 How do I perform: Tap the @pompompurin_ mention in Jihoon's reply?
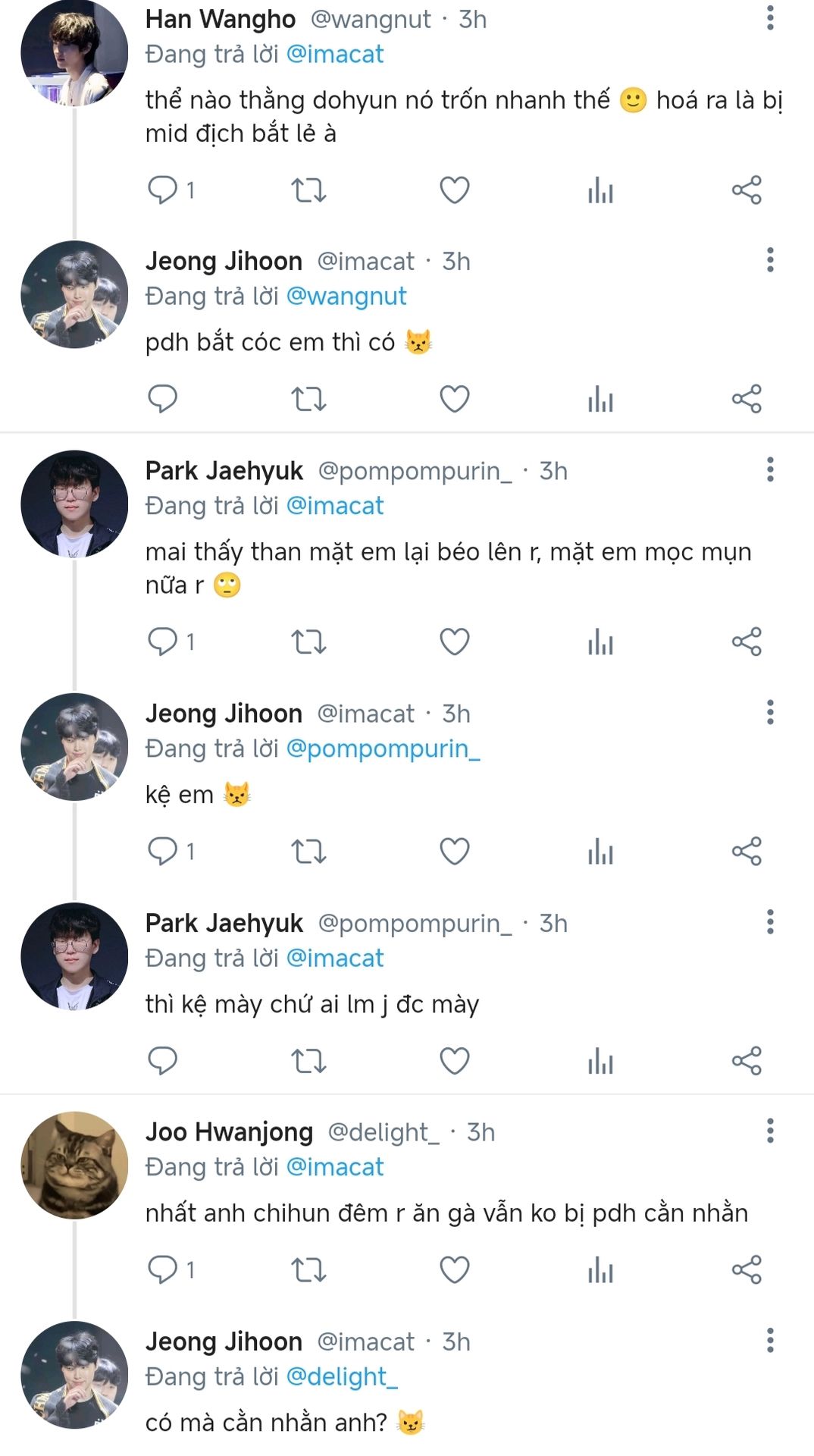tap(383, 749)
